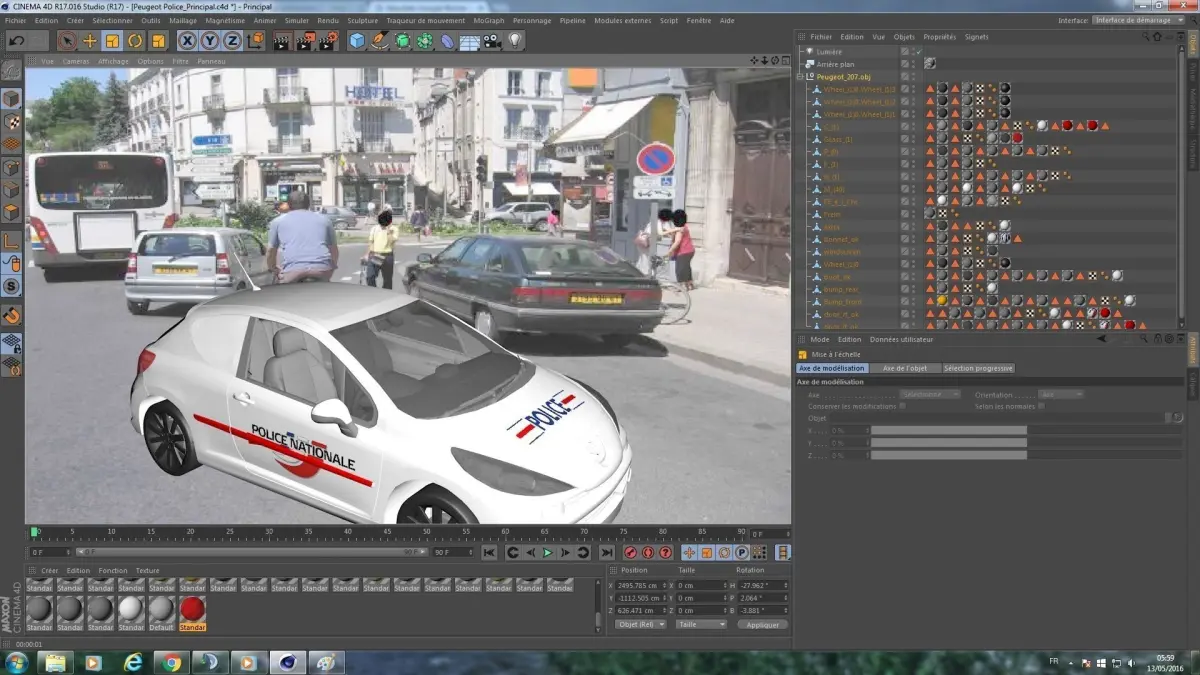Viewport: 1200px width, 675px height.
Task: Switch to Axe de modélisation tab
Action: click(x=832, y=368)
